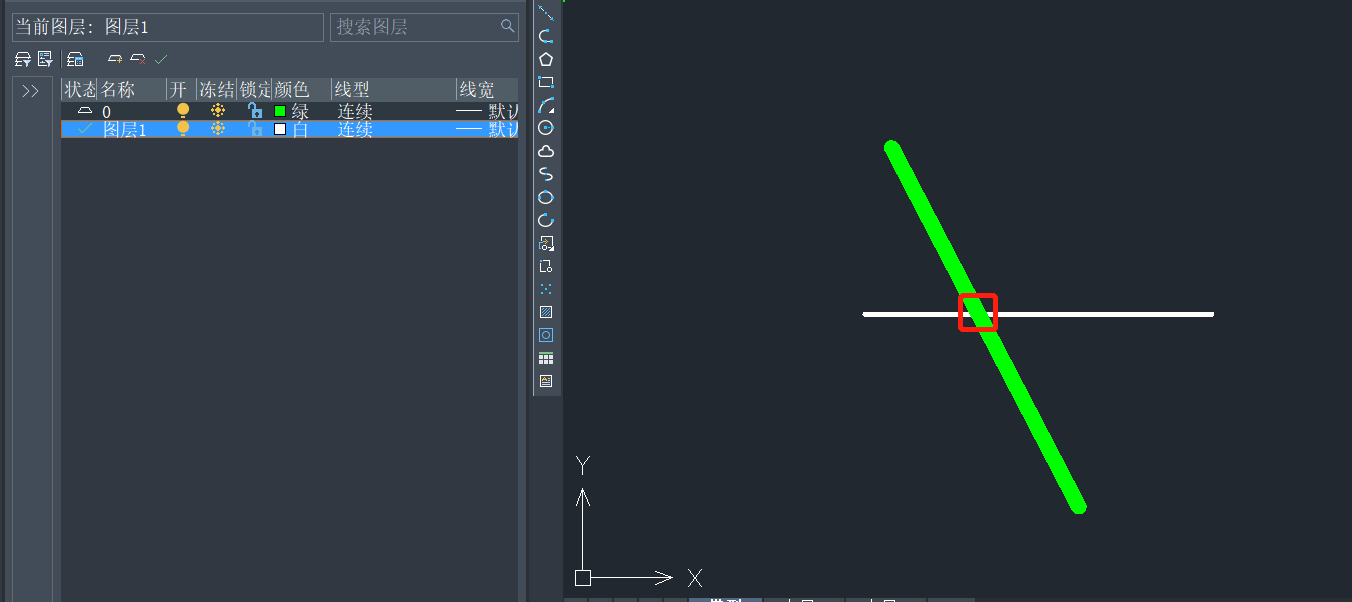Viewport: 1352px width, 602px height.
Task: Expand the filter tree panel with >> button
Action: coord(31,91)
